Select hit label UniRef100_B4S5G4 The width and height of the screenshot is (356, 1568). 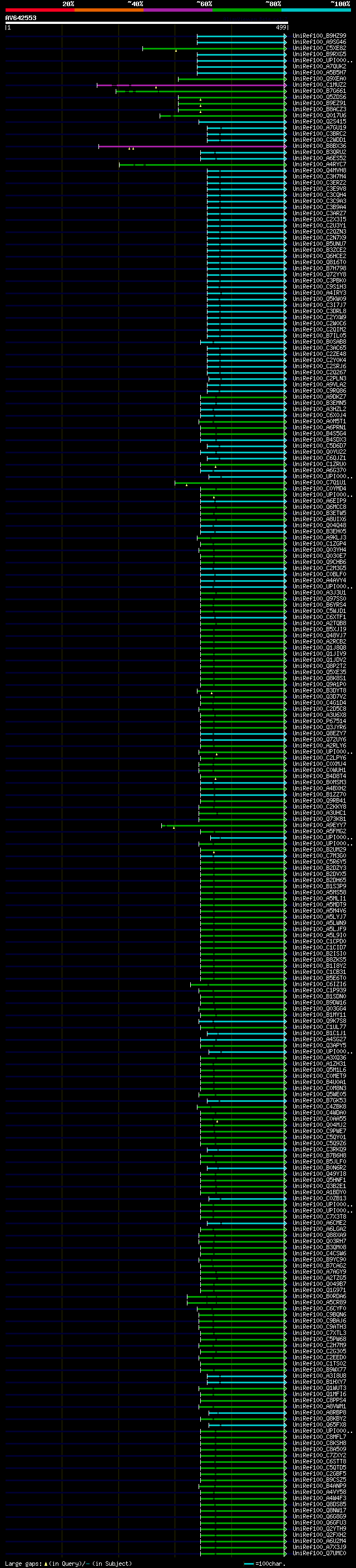point(319,433)
